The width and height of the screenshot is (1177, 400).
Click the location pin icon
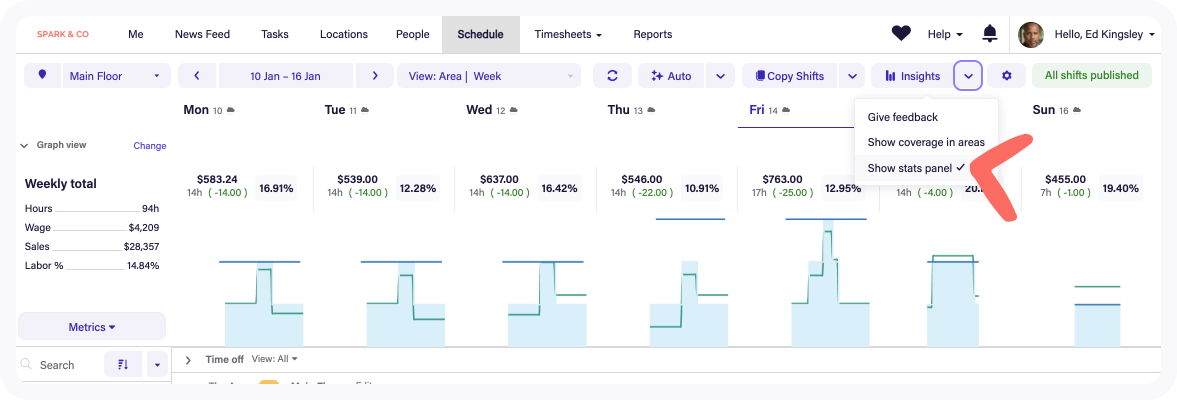42,76
